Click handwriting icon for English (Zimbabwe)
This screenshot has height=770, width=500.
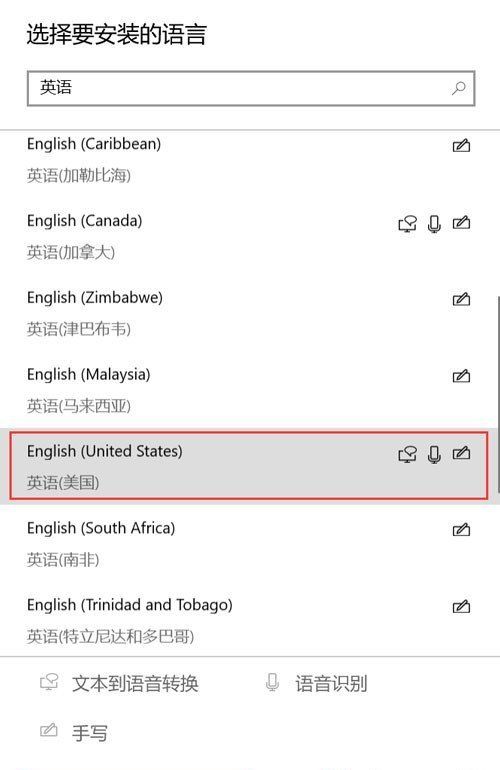pyautogui.click(x=461, y=299)
